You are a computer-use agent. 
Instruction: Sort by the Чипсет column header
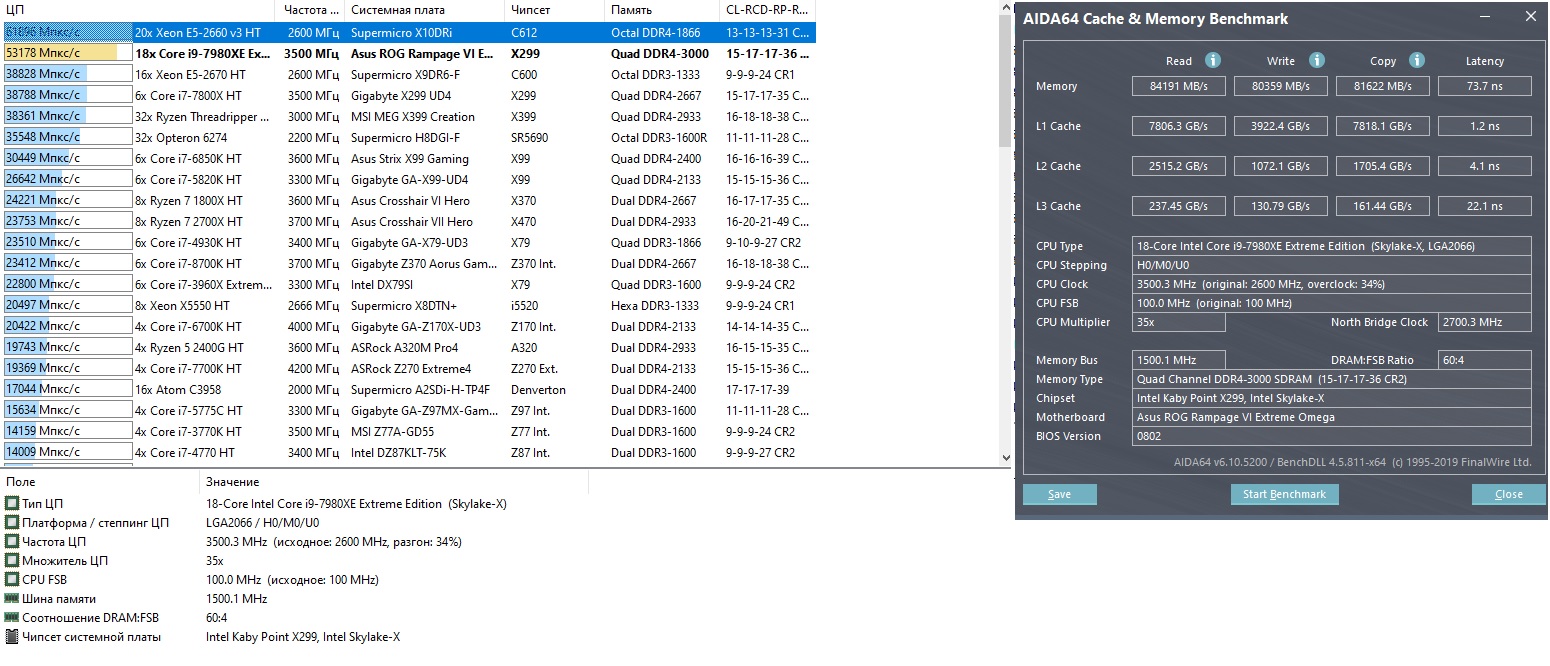tap(554, 10)
